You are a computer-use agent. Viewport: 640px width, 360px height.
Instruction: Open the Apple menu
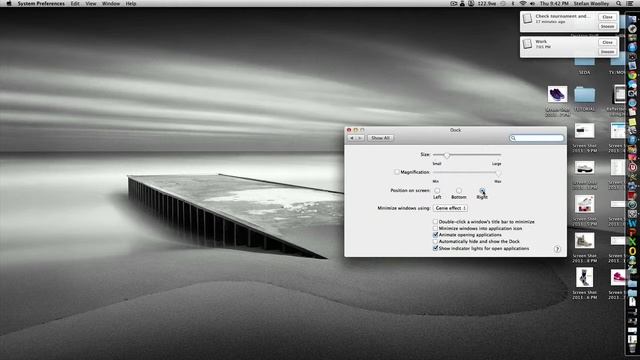pos(9,3)
